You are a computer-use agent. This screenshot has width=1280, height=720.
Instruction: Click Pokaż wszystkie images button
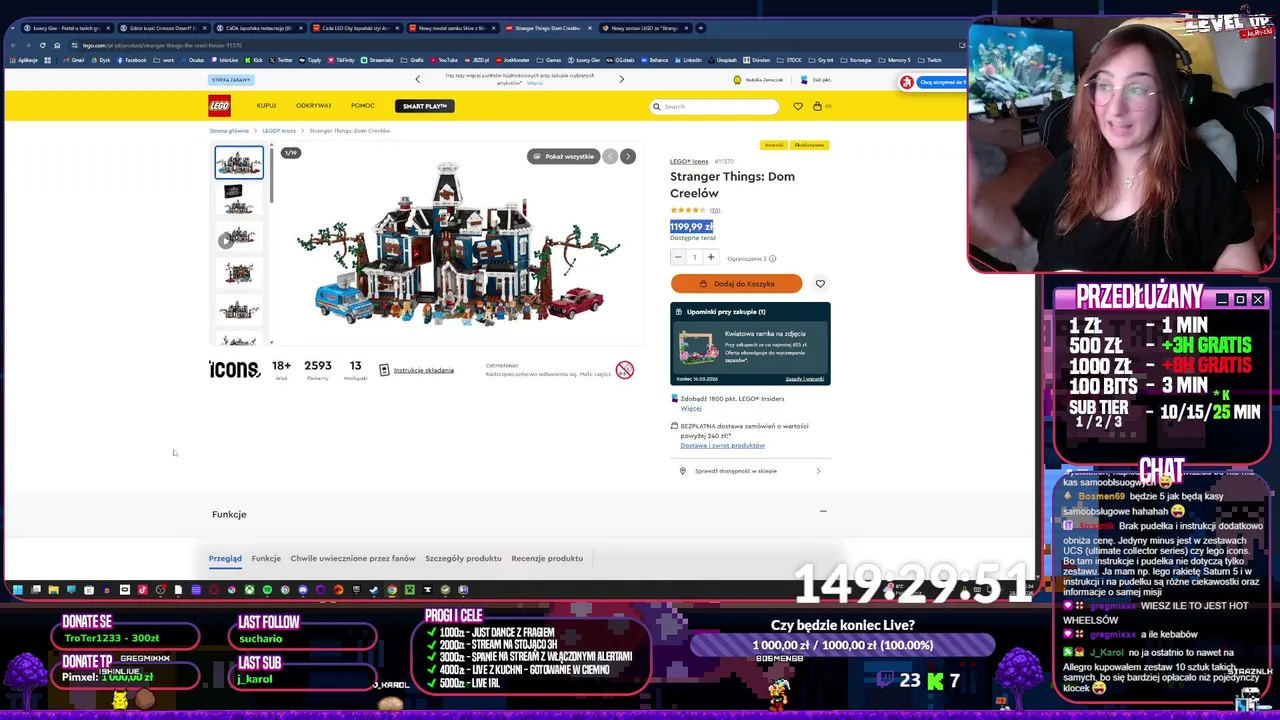click(x=563, y=156)
